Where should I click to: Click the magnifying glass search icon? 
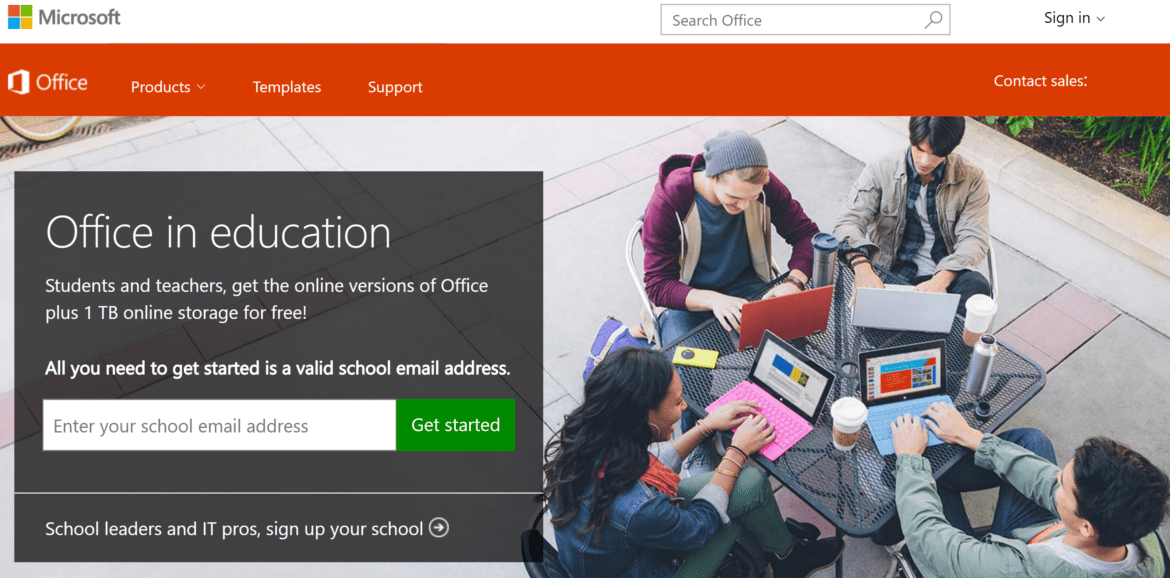coord(933,20)
